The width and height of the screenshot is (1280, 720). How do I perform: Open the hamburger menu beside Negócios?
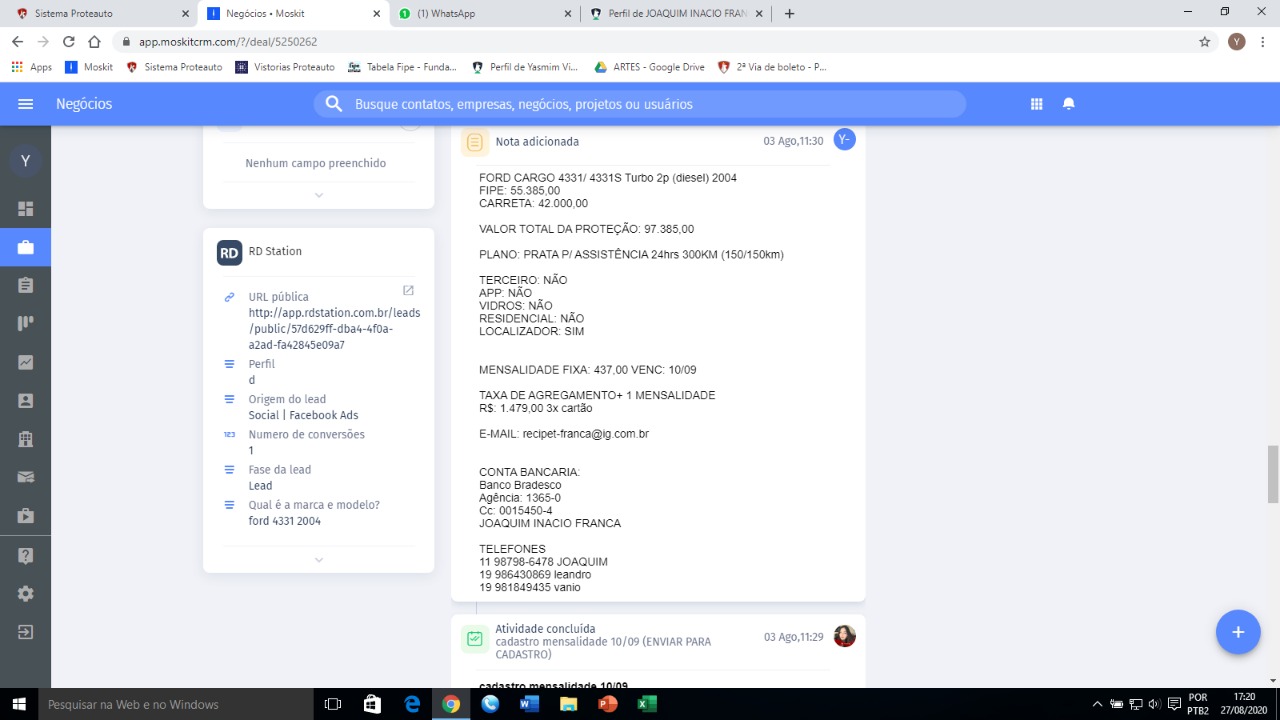(26, 104)
